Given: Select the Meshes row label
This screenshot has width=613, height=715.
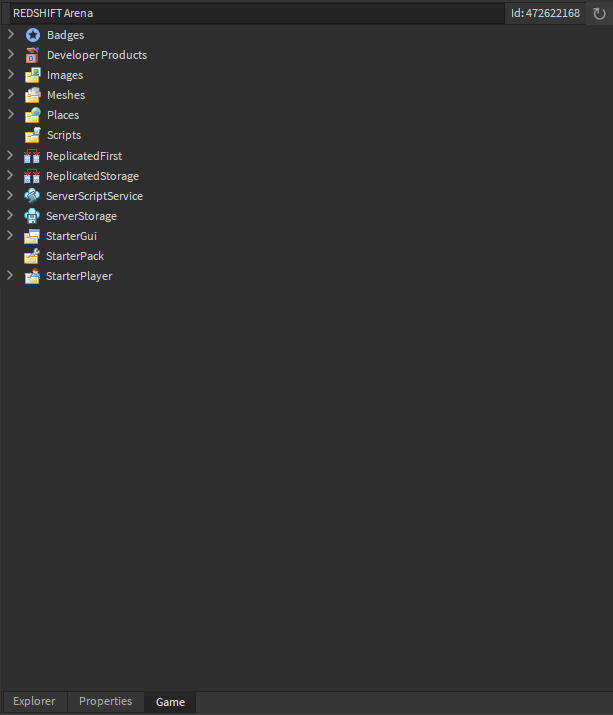Looking at the screenshot, I should [66, 95].
